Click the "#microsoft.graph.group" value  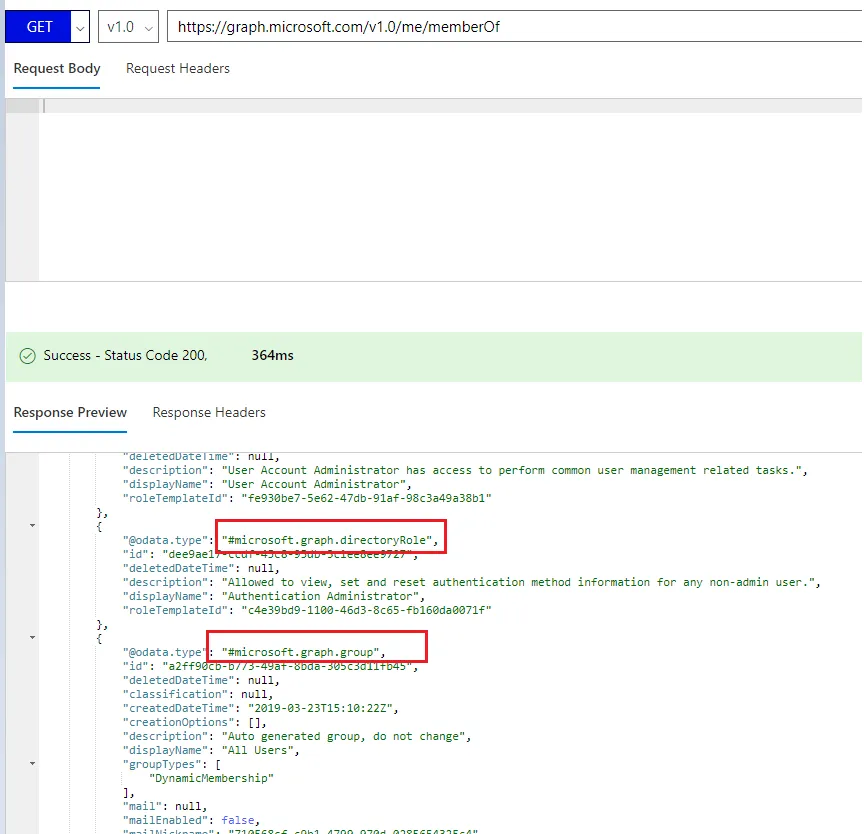pos(300,652)
